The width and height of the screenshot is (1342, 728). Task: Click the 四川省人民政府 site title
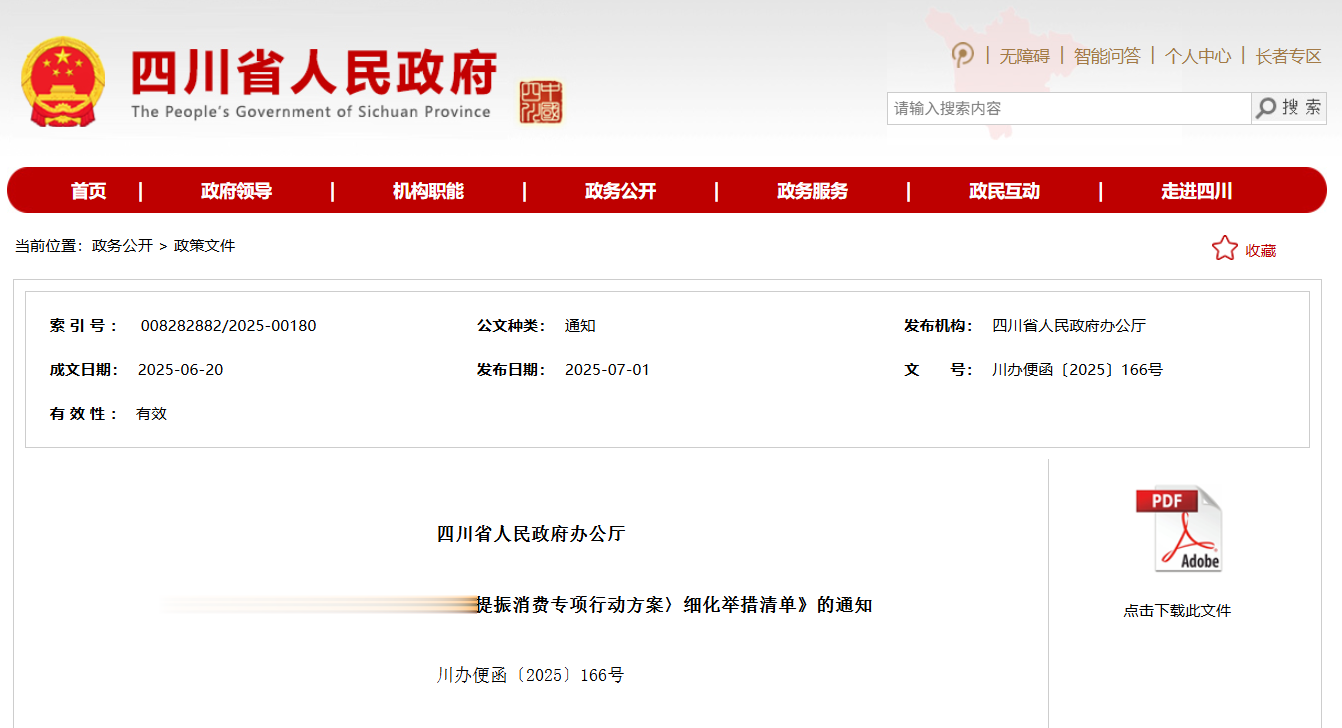[x=314, y=72]
